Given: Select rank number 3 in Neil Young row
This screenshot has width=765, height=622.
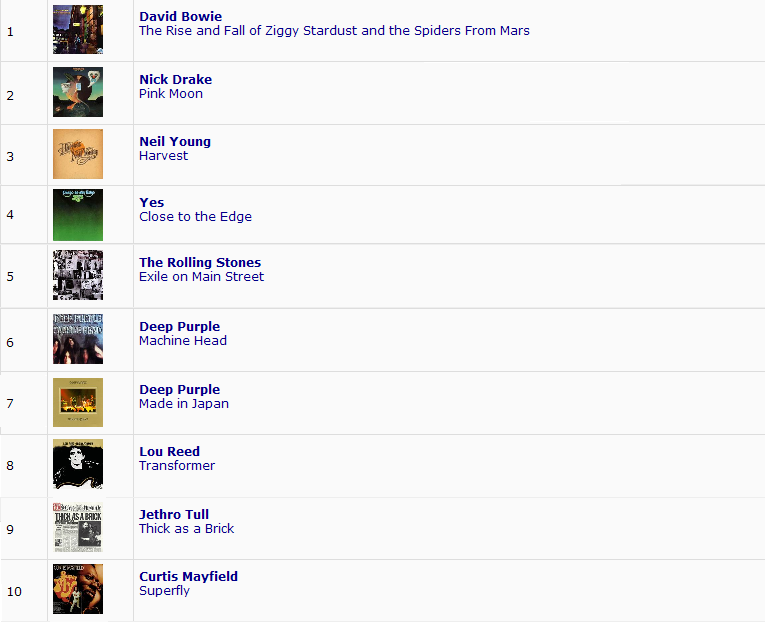Looking at the screenshot, I should click(10, 157).
